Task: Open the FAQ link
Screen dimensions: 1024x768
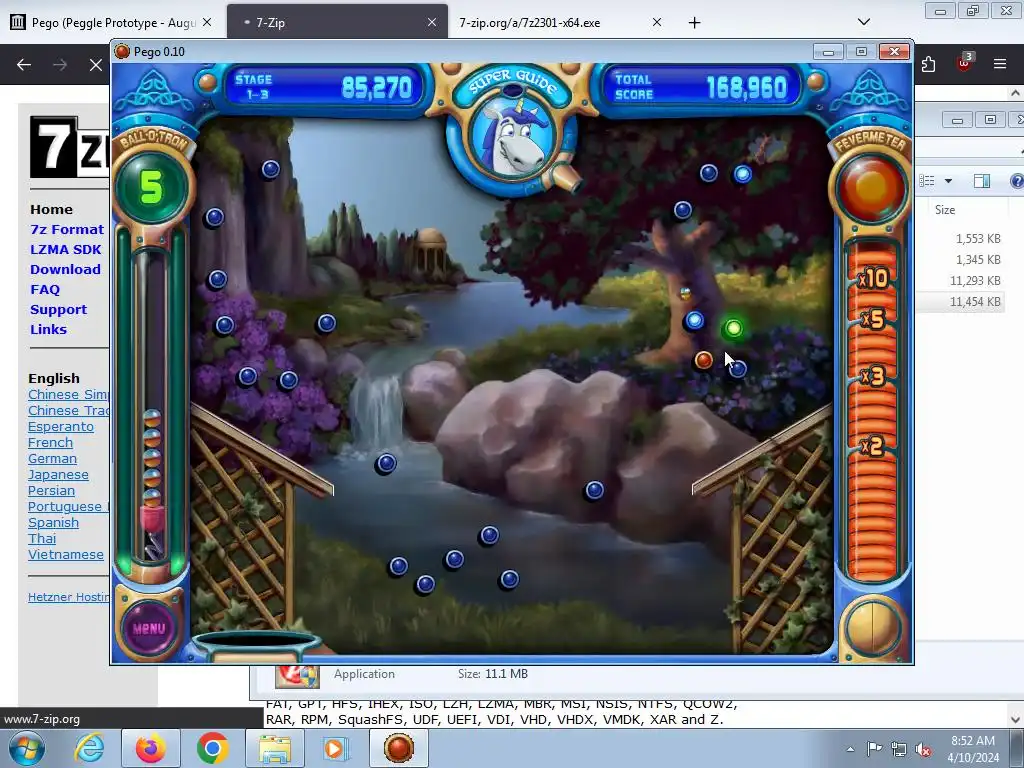Action: (44, 289)
